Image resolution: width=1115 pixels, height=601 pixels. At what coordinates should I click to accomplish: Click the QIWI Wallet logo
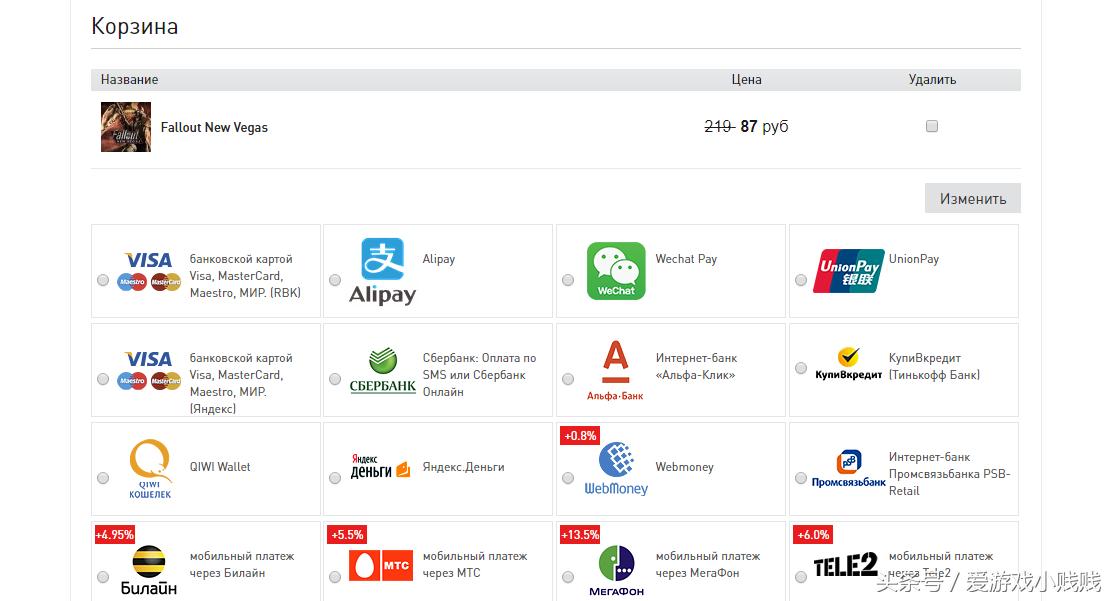click(x=150, y=469)
